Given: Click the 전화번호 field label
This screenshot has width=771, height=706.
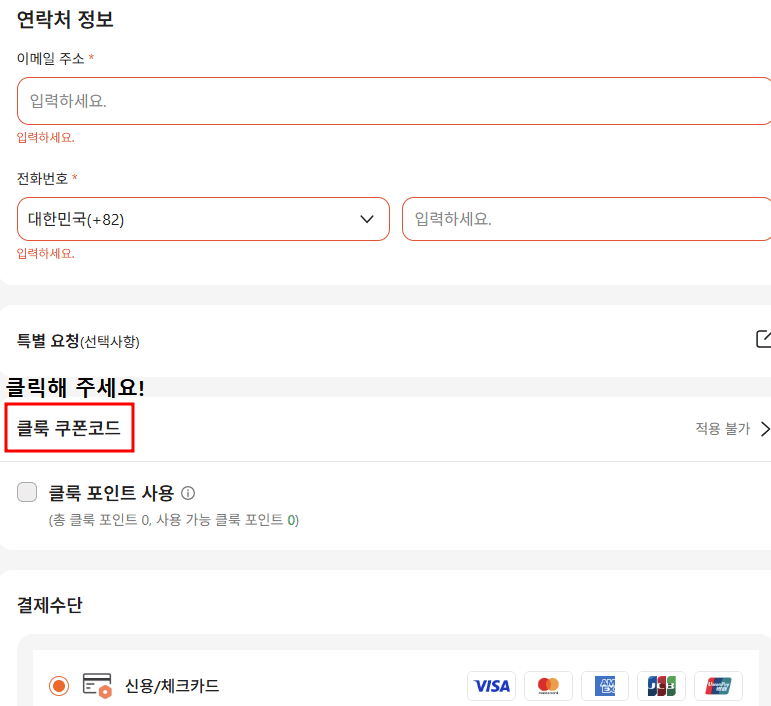Looking at the screenshot, I should coord(42,178).
